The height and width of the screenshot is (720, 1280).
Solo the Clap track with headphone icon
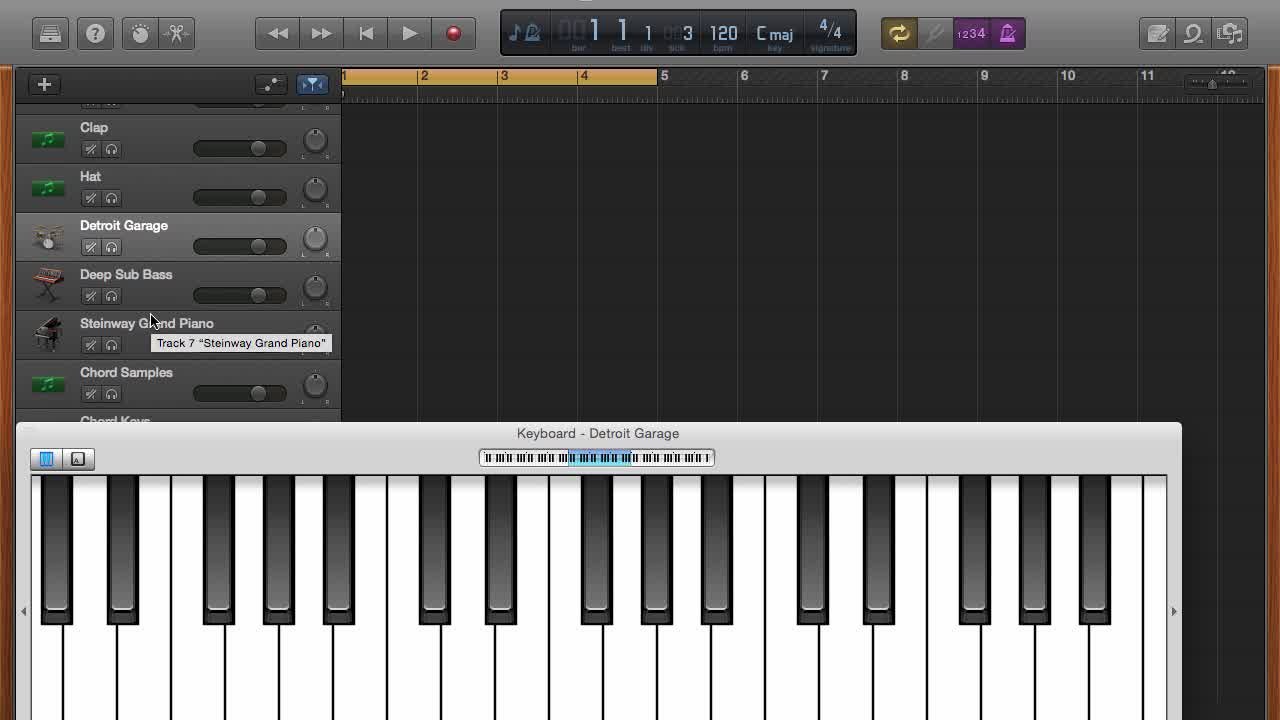[111, 148]
